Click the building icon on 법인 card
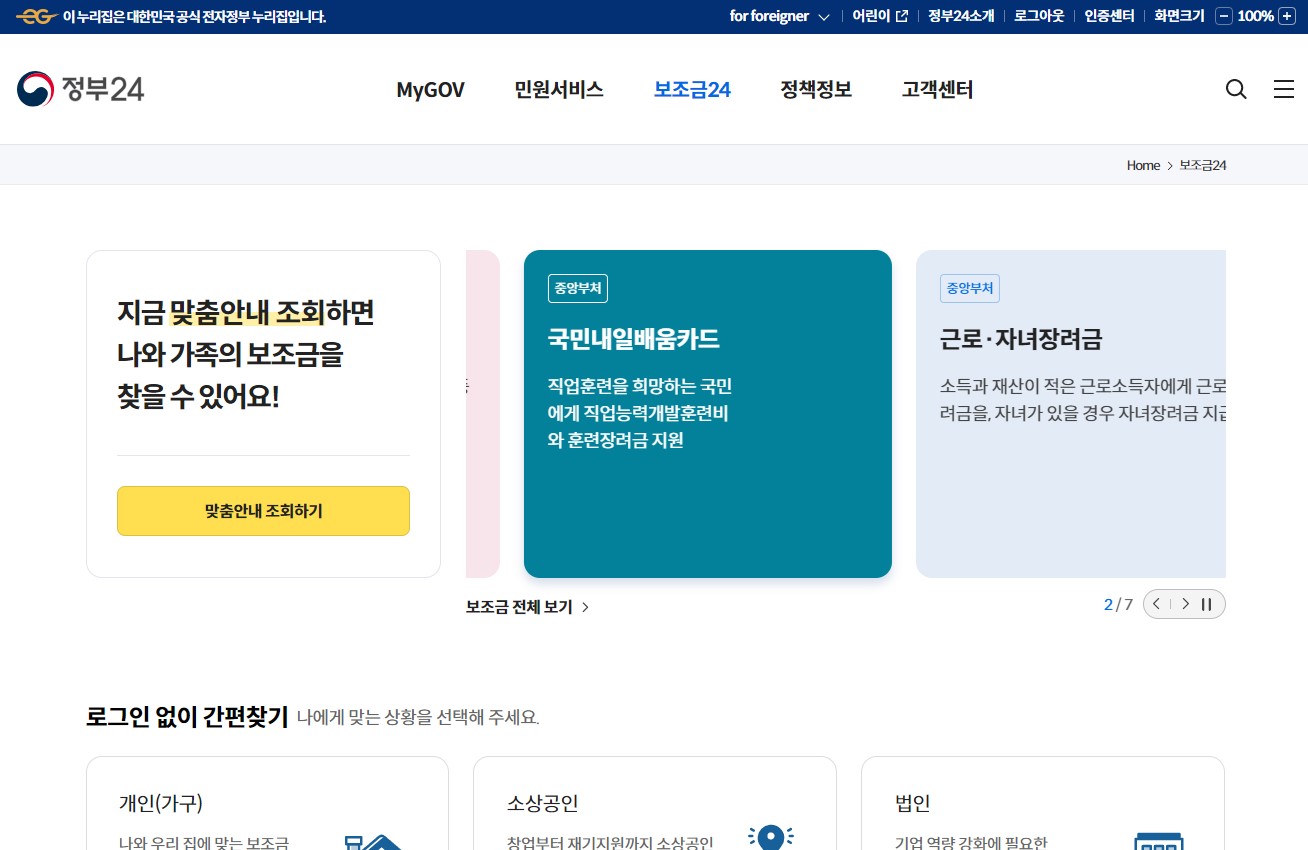This screenshot has height=850, width=1308. (1159, 841)
